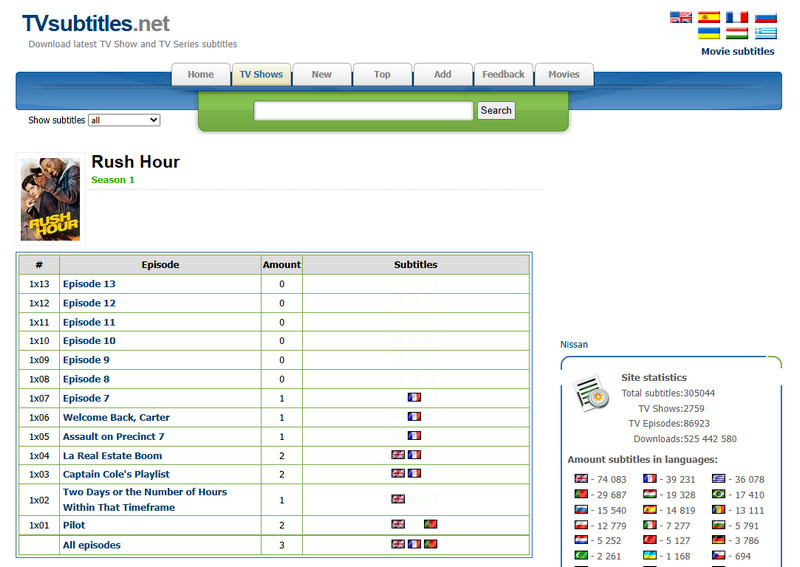Switch to the TV Shows tab

tap(261, 75)
